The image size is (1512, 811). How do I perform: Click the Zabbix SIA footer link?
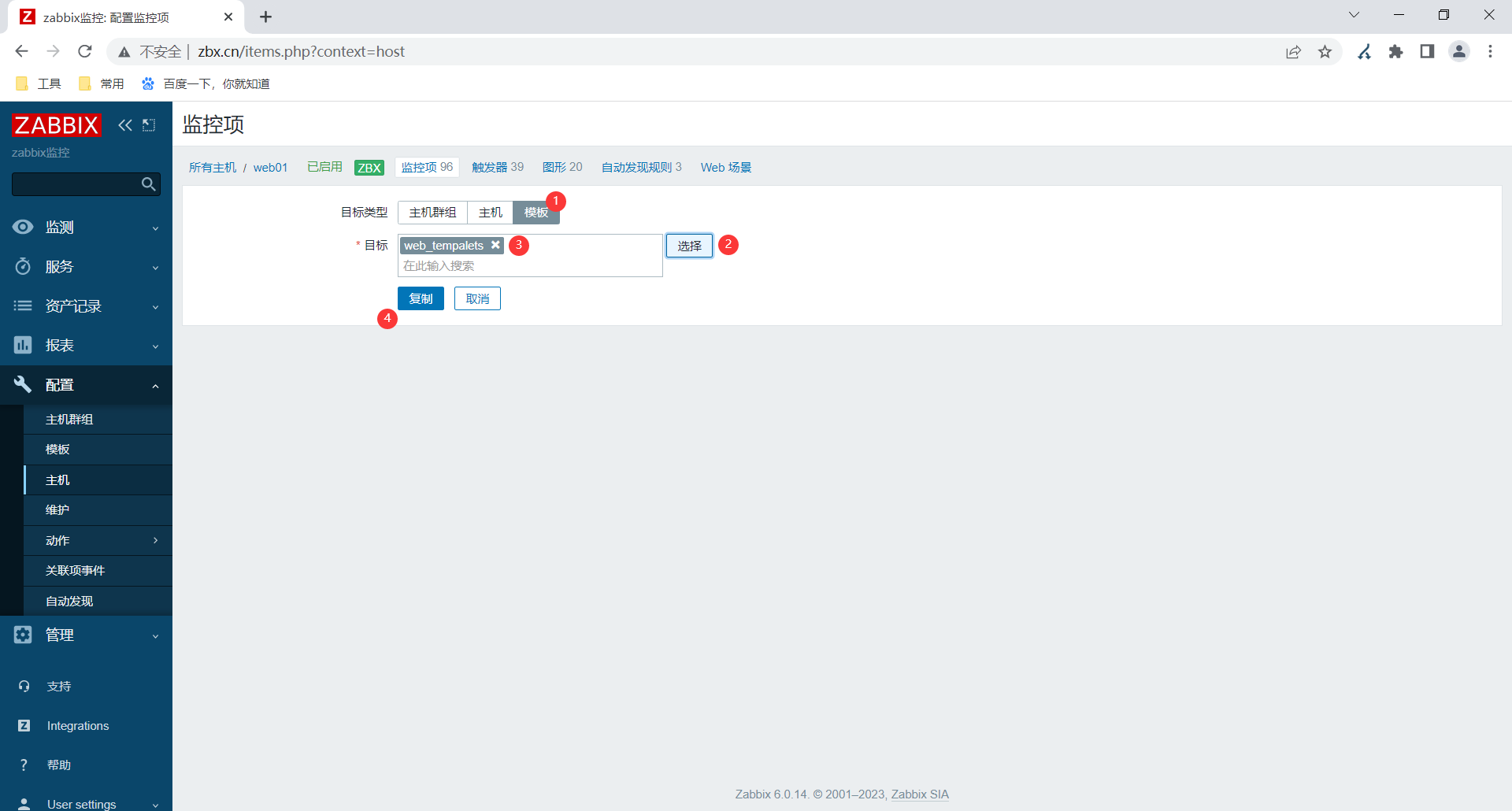click(920, 794)
